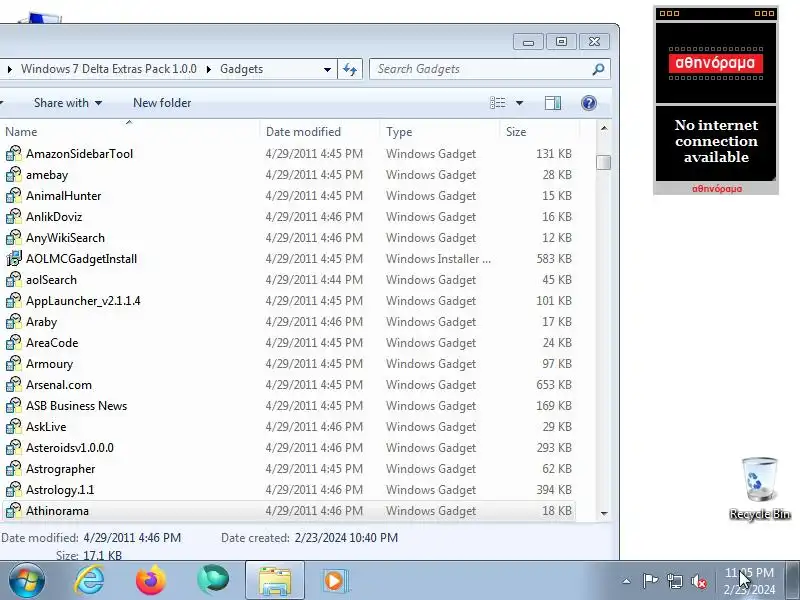Viewport: 800px width, 600px height.
Task: Click the scrollbar down arrow
Action: 604,513
